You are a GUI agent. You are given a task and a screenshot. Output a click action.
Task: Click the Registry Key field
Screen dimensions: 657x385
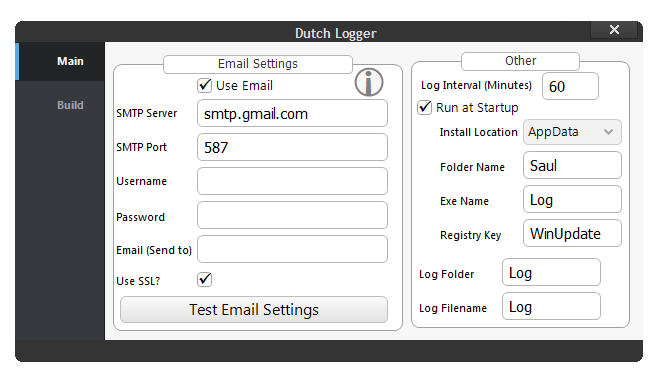point(572,233)
